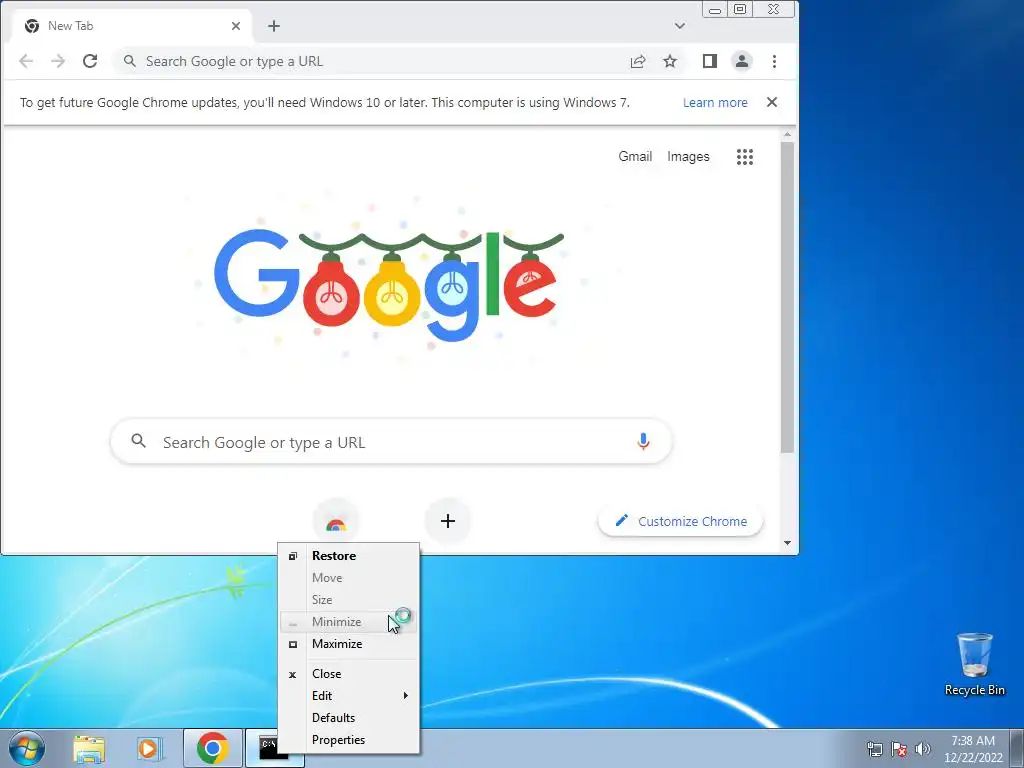Open Chrome three-dot menu
1024x768 pixels.
pyautogui.click(x=774, y=61)
